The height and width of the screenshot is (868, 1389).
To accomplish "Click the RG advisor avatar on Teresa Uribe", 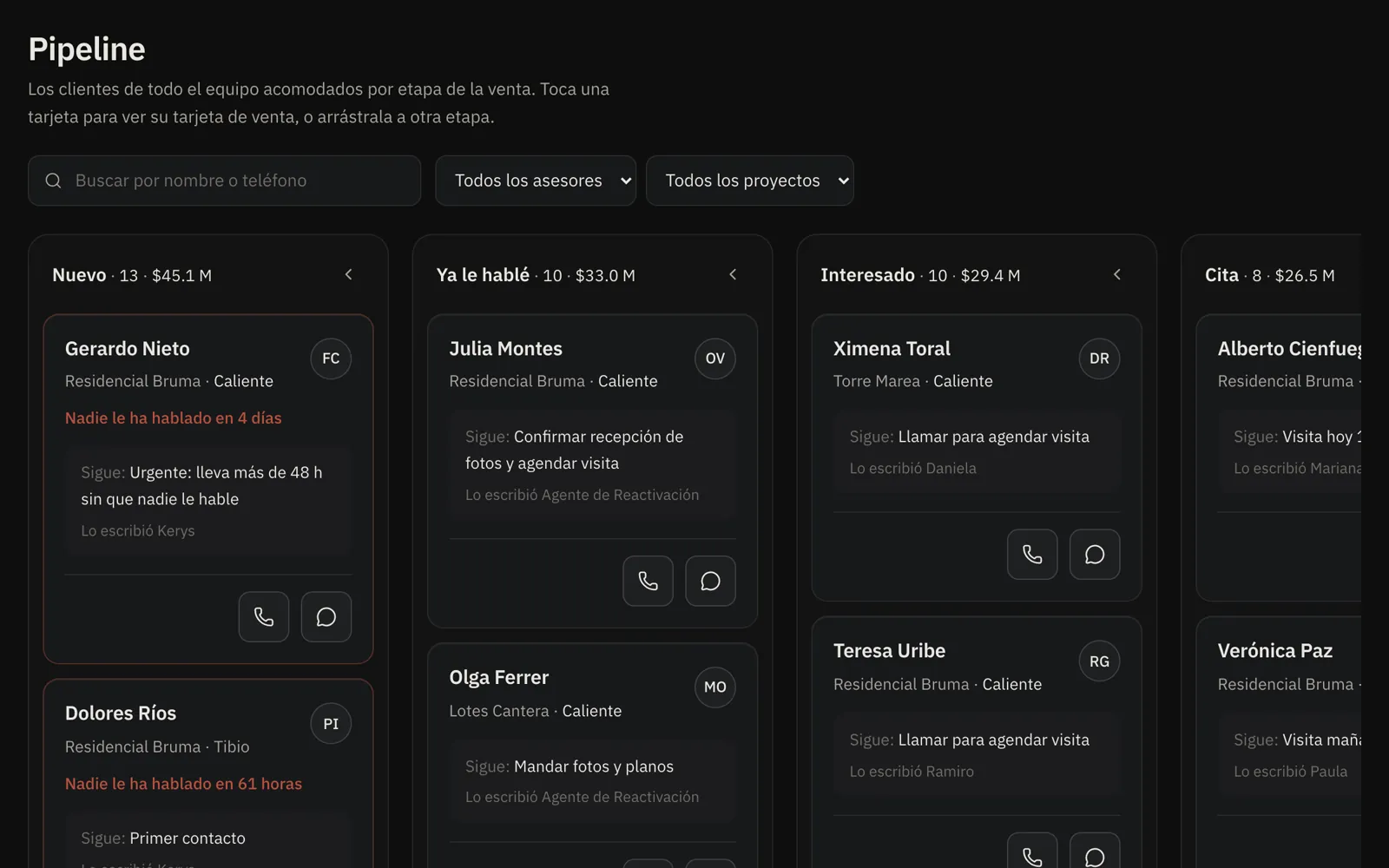I will (1099, 661).
